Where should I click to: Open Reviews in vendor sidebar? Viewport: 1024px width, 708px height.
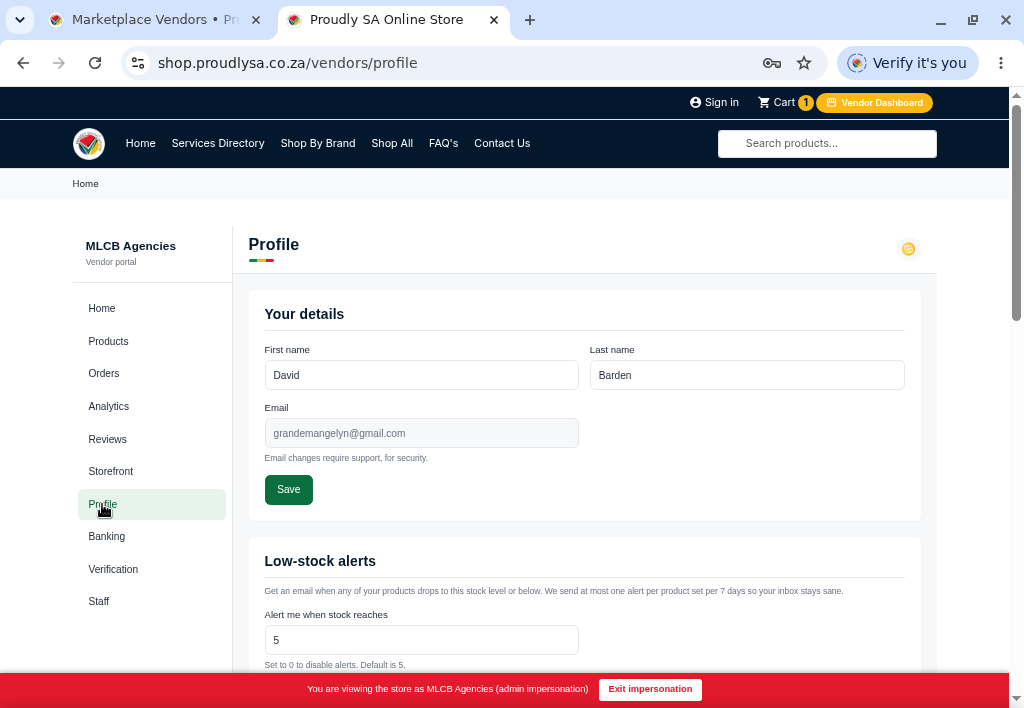pyautogui.click(x=152, y=440)
